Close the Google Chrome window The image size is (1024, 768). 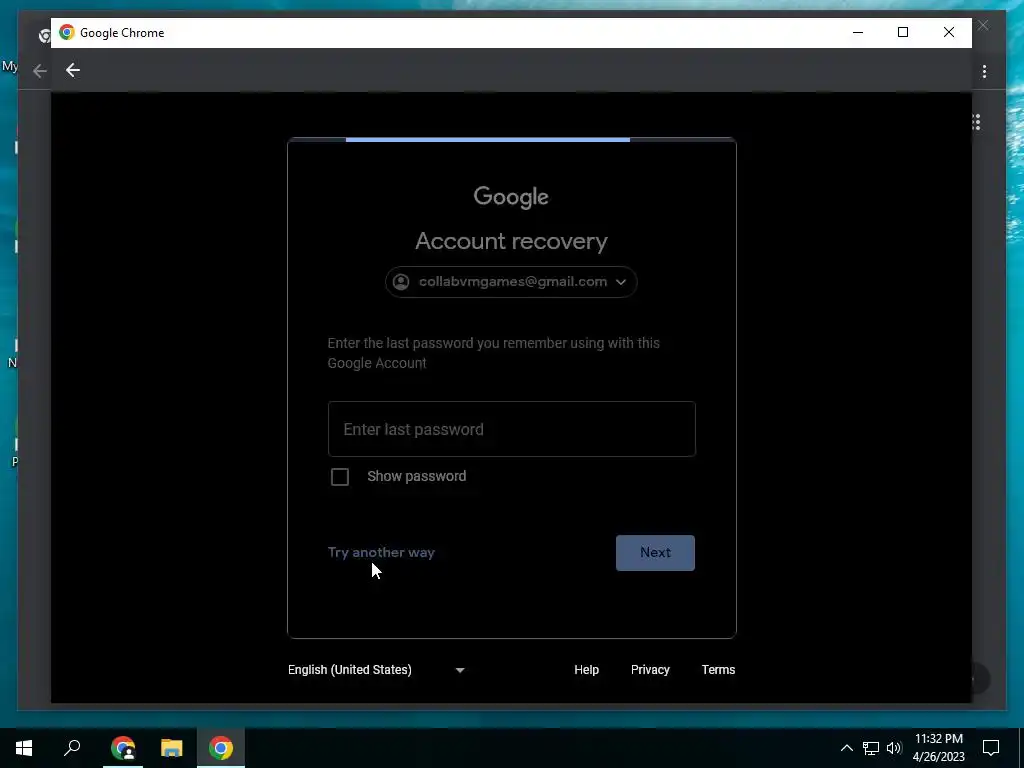pos(949,33)
